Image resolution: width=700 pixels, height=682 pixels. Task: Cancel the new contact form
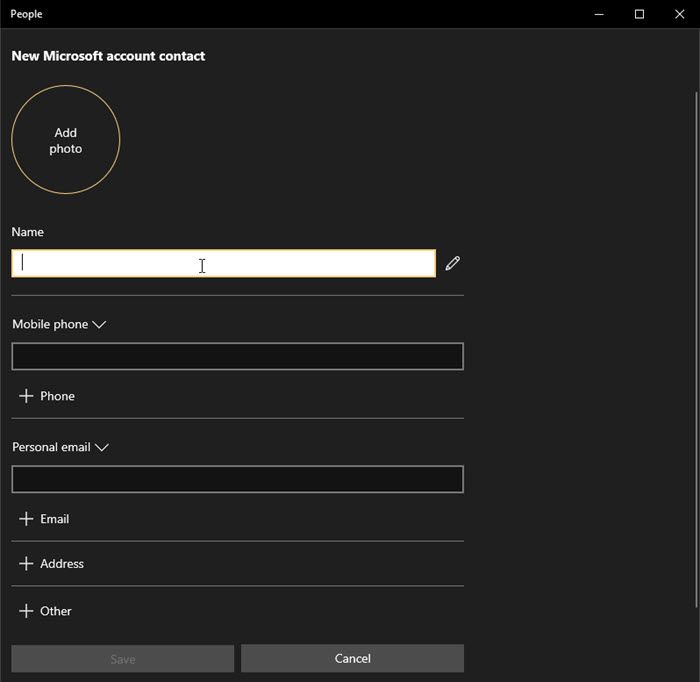(x=352, y=658)
